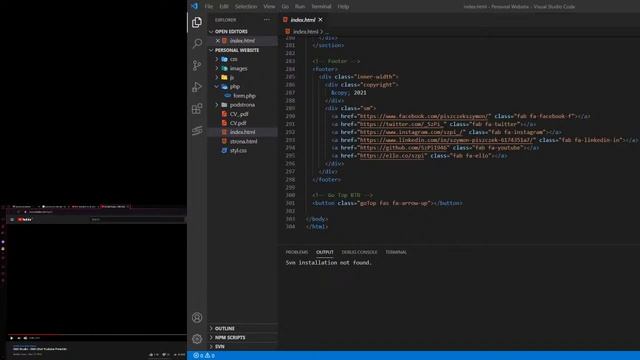
Task: Click the Explorer more actions ellipsis
Action: [x=267, y=20]
